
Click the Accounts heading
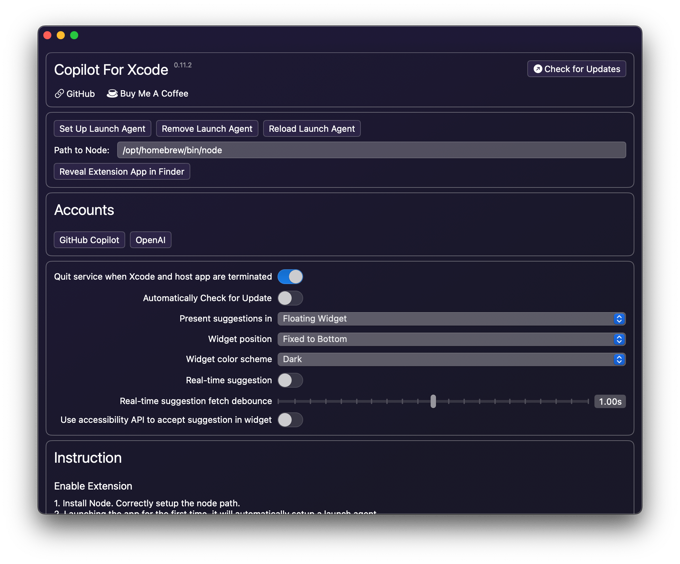[84, 210]
